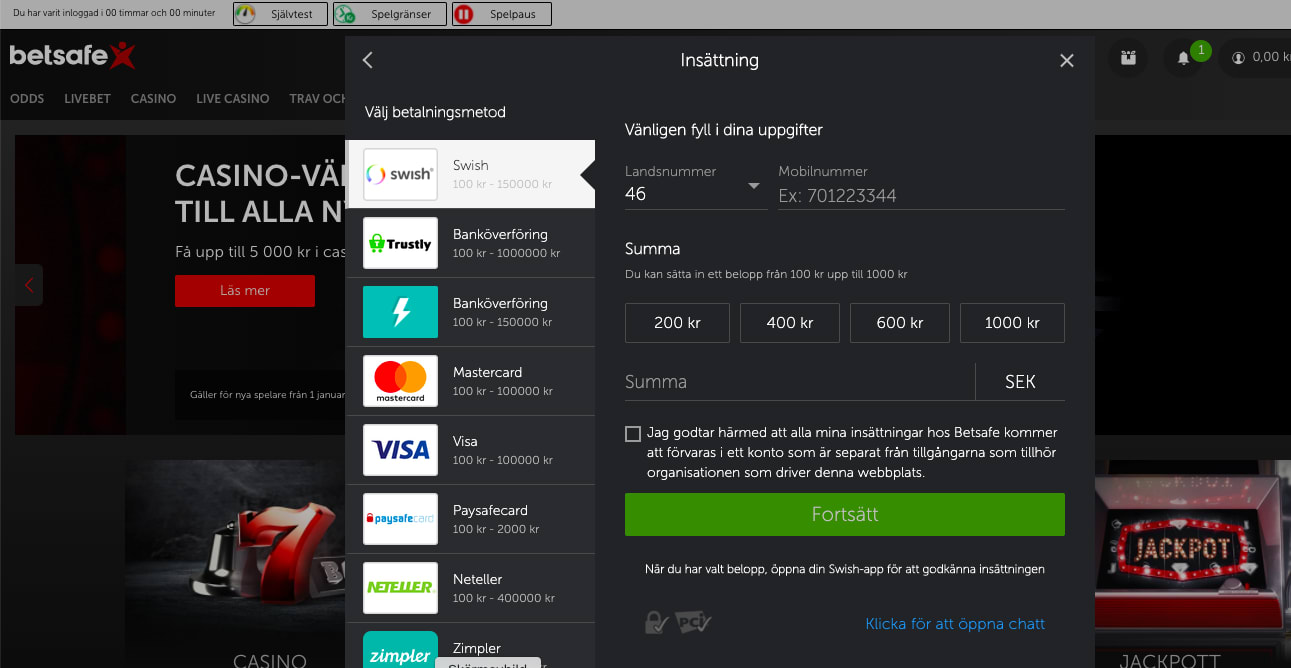Click the Spelgränser green icon
This screenshot has height=668, width=1291.
click(x=345, y=14)
